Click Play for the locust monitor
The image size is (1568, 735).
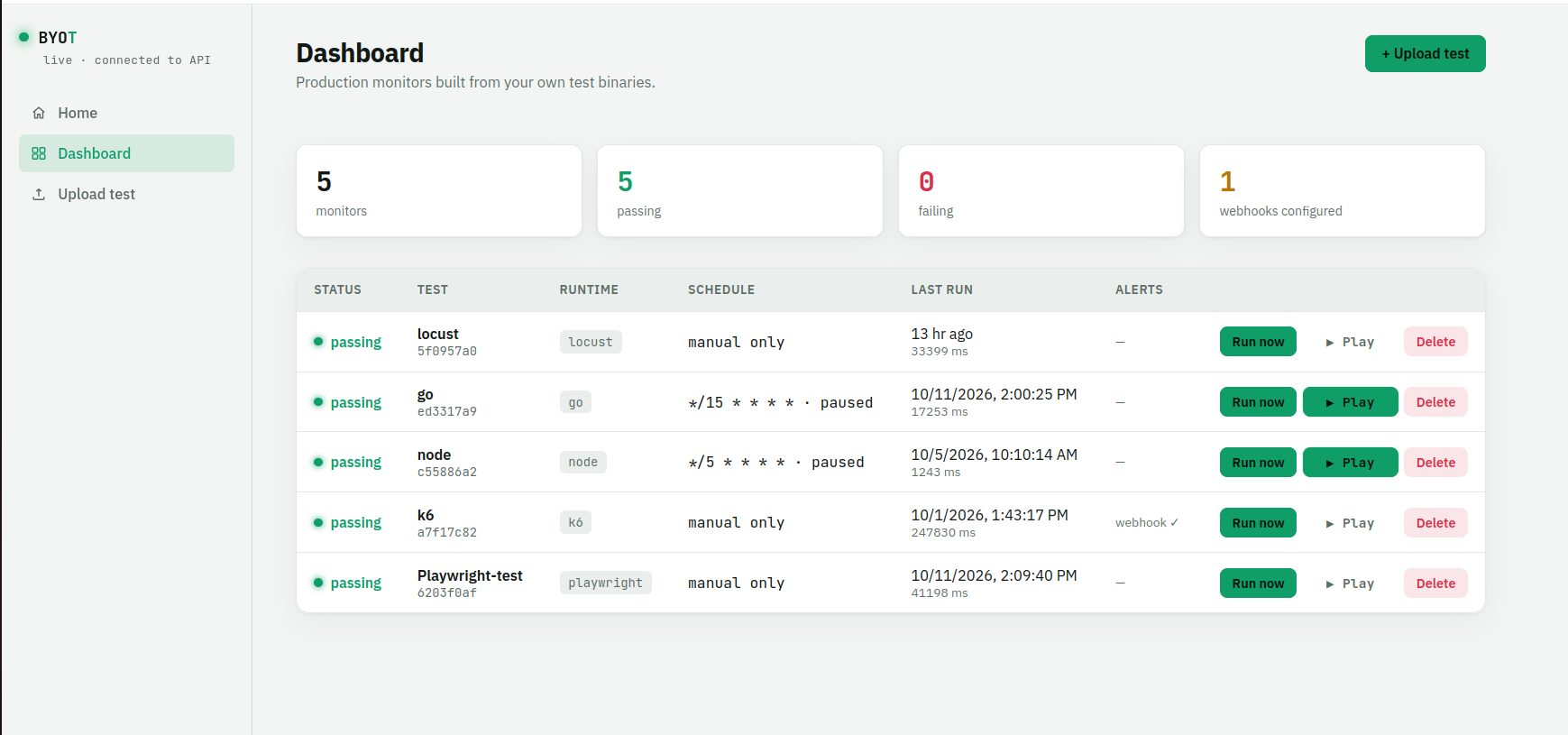pyautogui.click(x=1350, y=342)
